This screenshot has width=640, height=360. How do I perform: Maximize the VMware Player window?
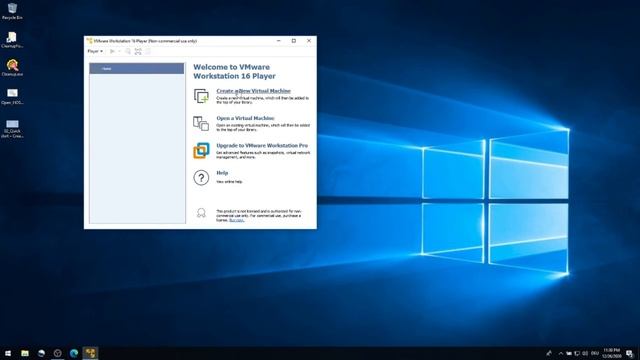tap(293, 41)
